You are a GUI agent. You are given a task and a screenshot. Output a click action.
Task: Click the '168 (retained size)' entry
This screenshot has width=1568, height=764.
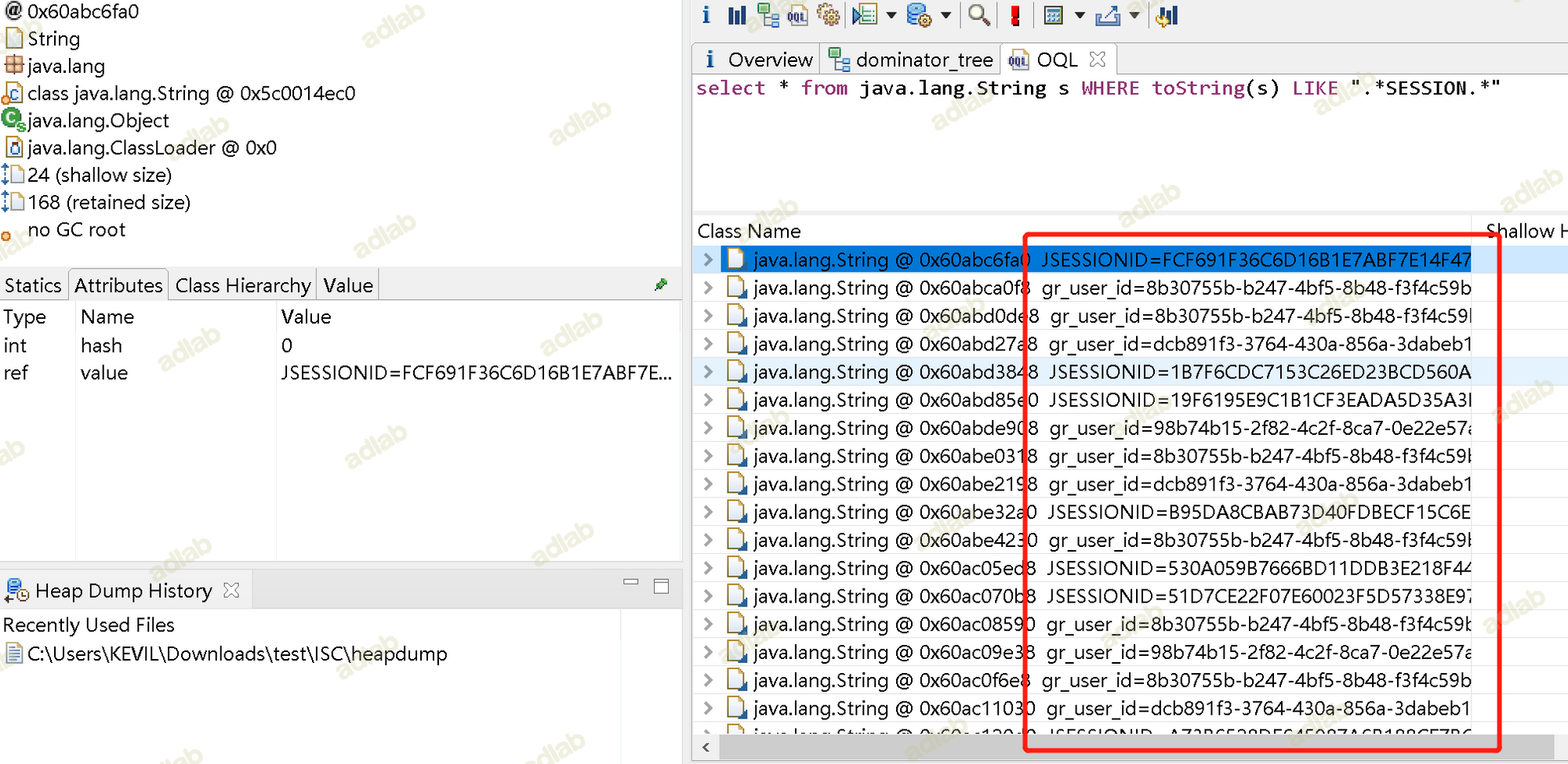coord(109,202)
